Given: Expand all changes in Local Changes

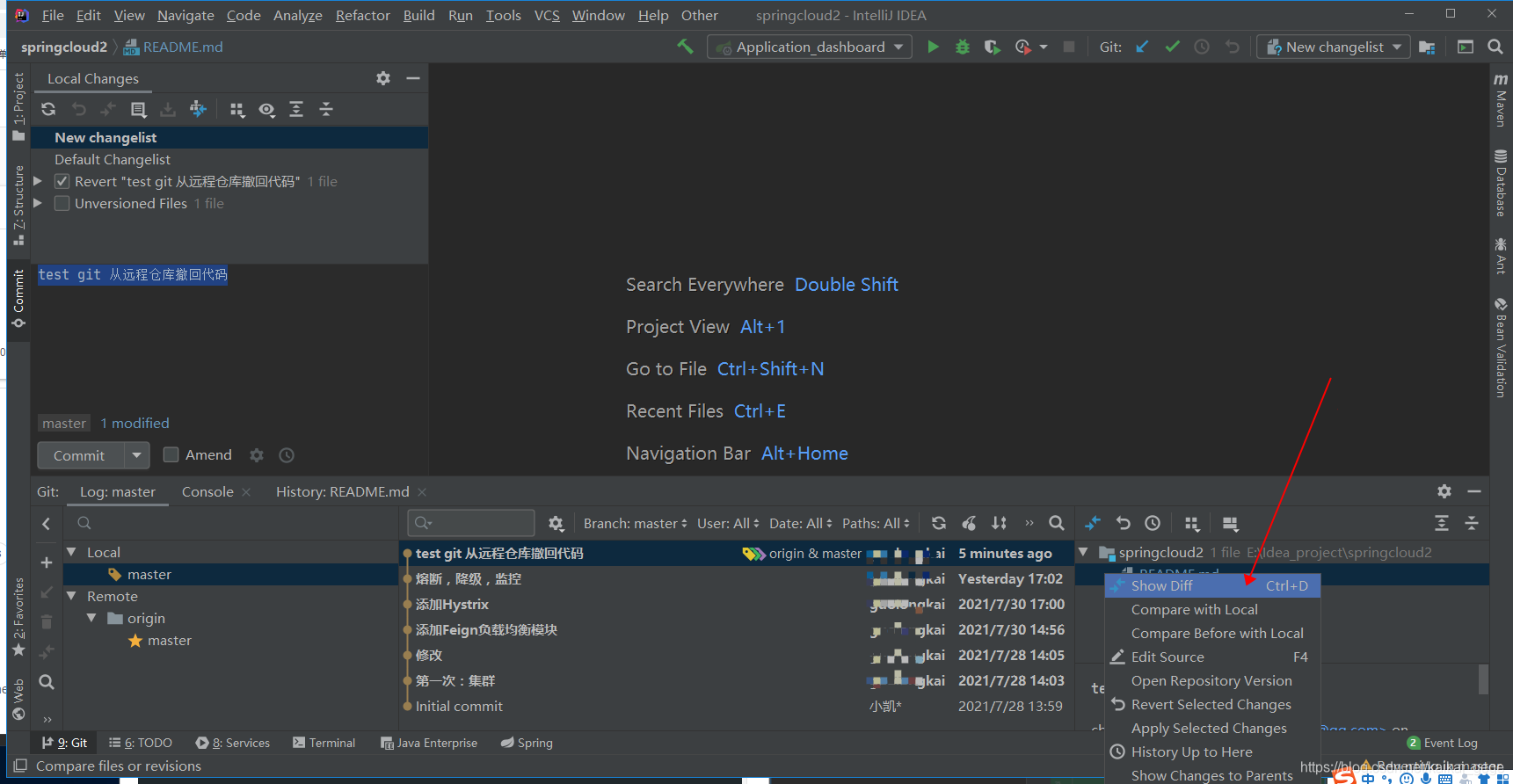Looking at the screenshot, I should (x=296, y=109).
